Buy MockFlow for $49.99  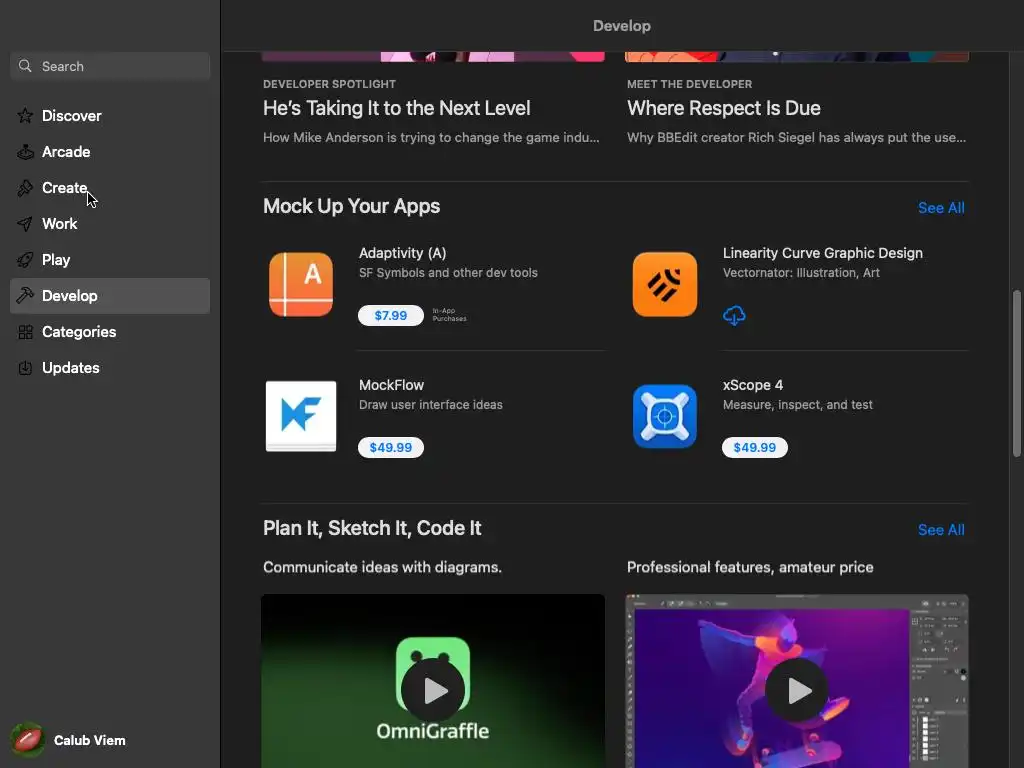point(391,447)
